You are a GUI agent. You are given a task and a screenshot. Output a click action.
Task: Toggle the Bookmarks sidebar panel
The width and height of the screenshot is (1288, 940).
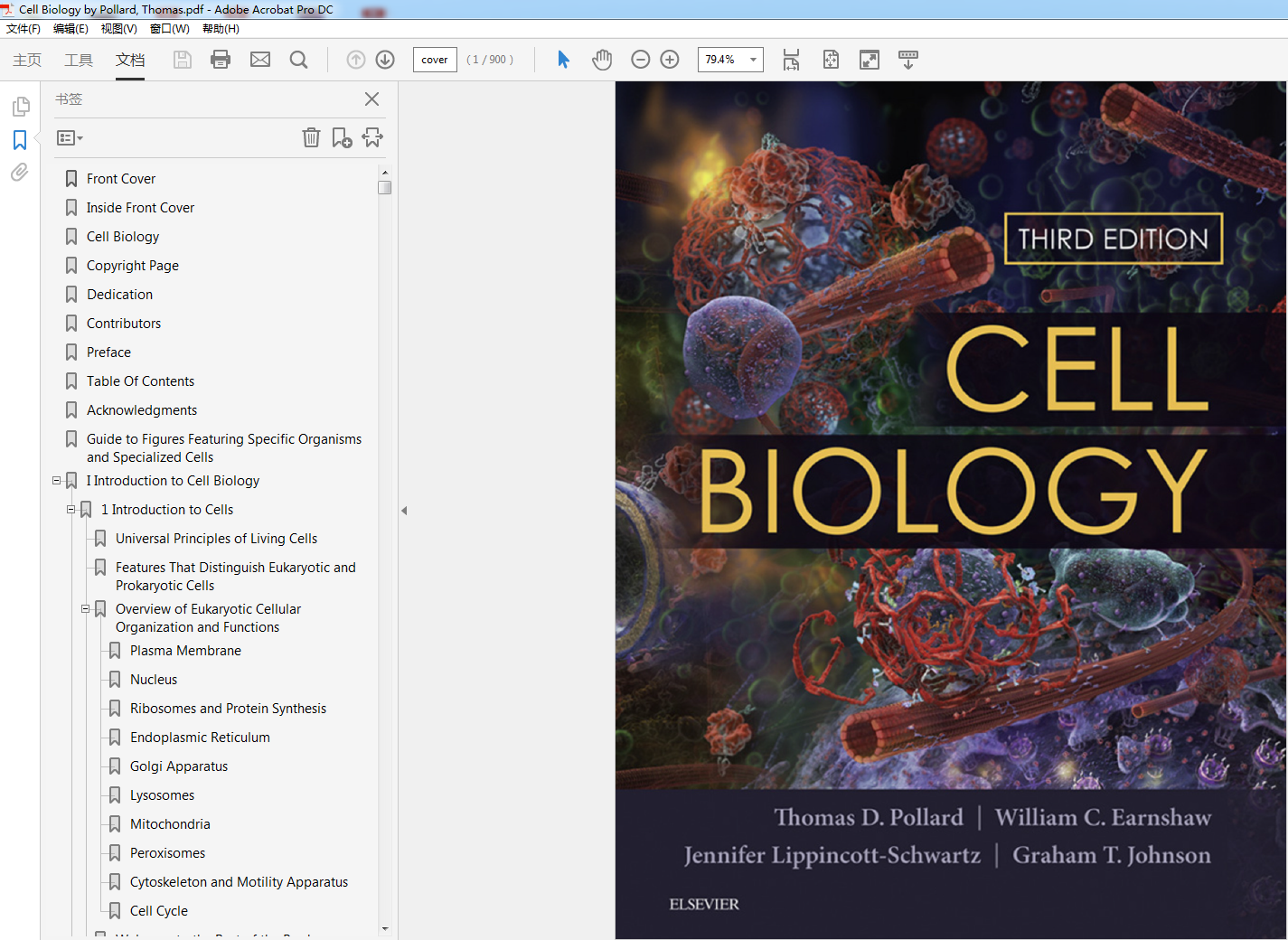point(20,140)
